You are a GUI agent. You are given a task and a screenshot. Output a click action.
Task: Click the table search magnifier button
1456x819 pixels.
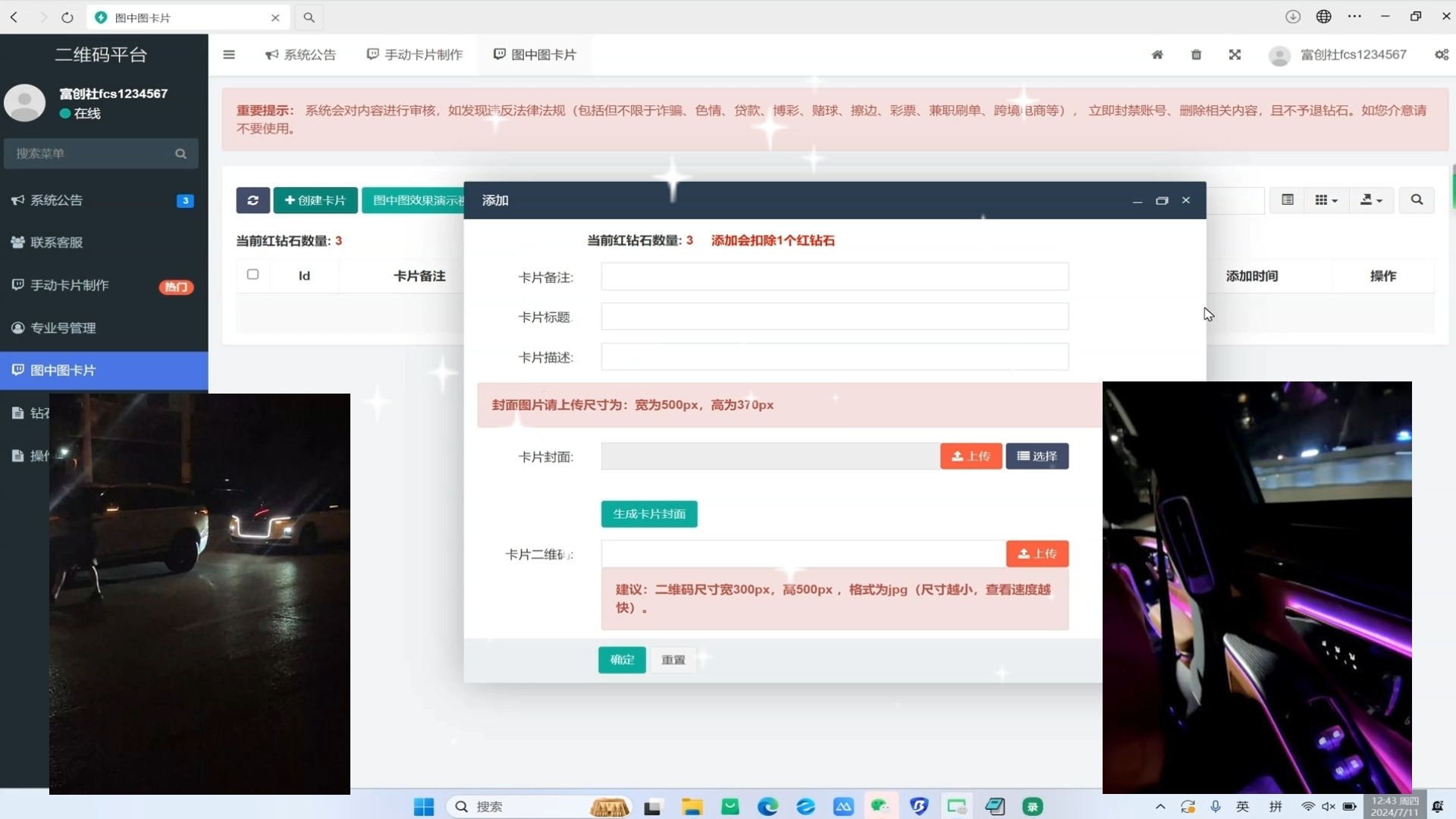click(x=1416, y=200)
